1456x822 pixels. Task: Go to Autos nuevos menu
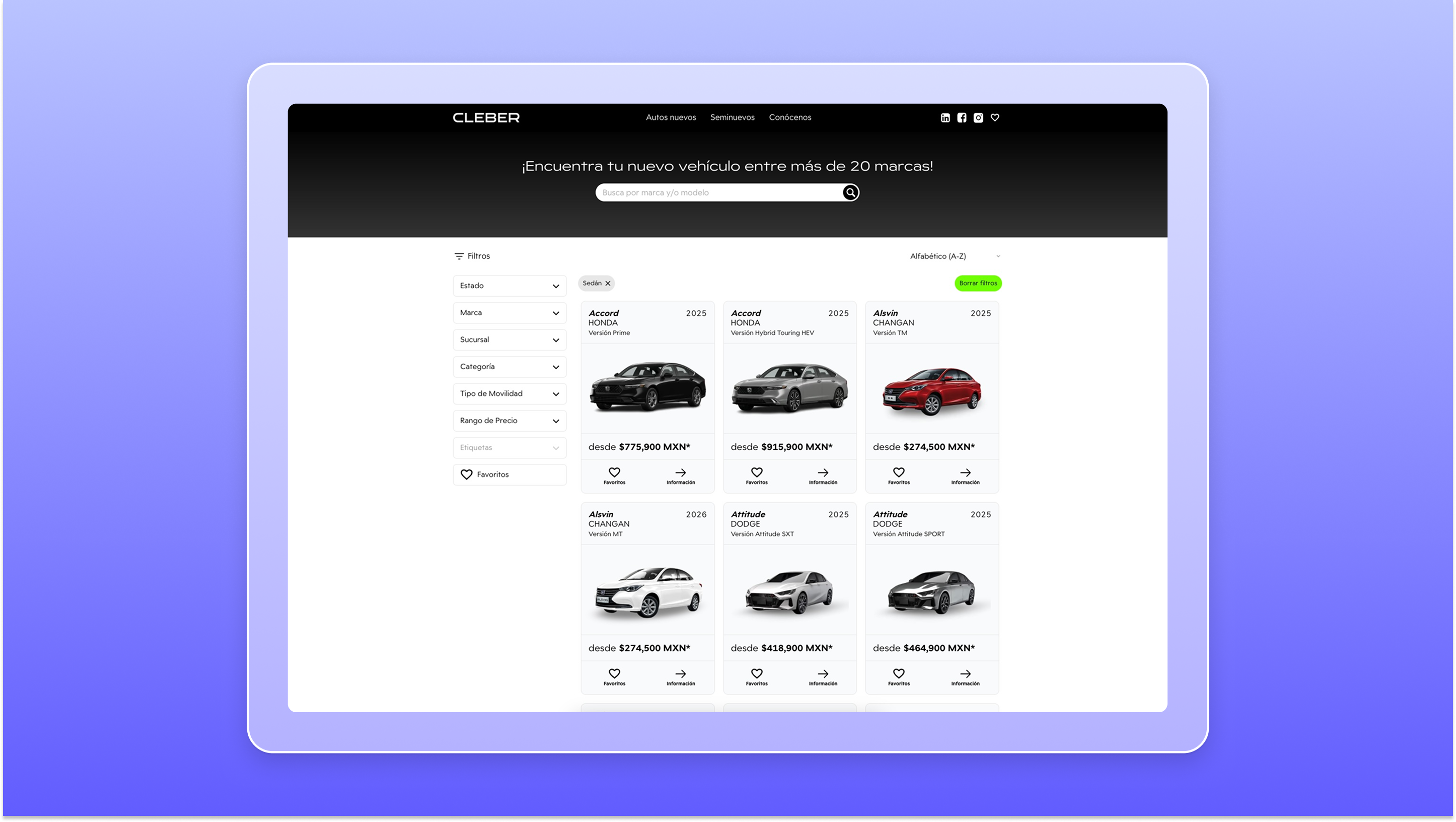click(x=671, y=117)
